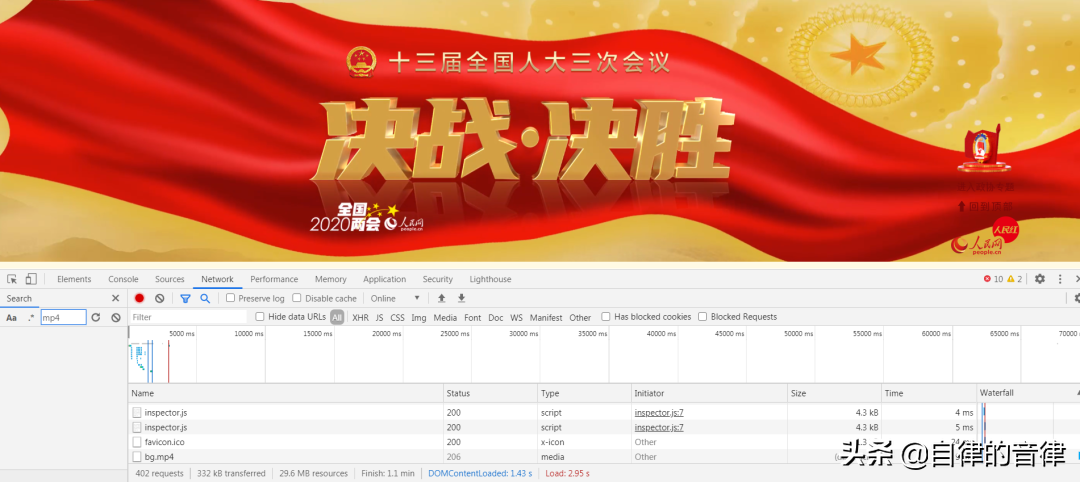This screenshot has width=1080, height=482.
Task: Click the network Filter text field
Action: [x=188, y=317]
